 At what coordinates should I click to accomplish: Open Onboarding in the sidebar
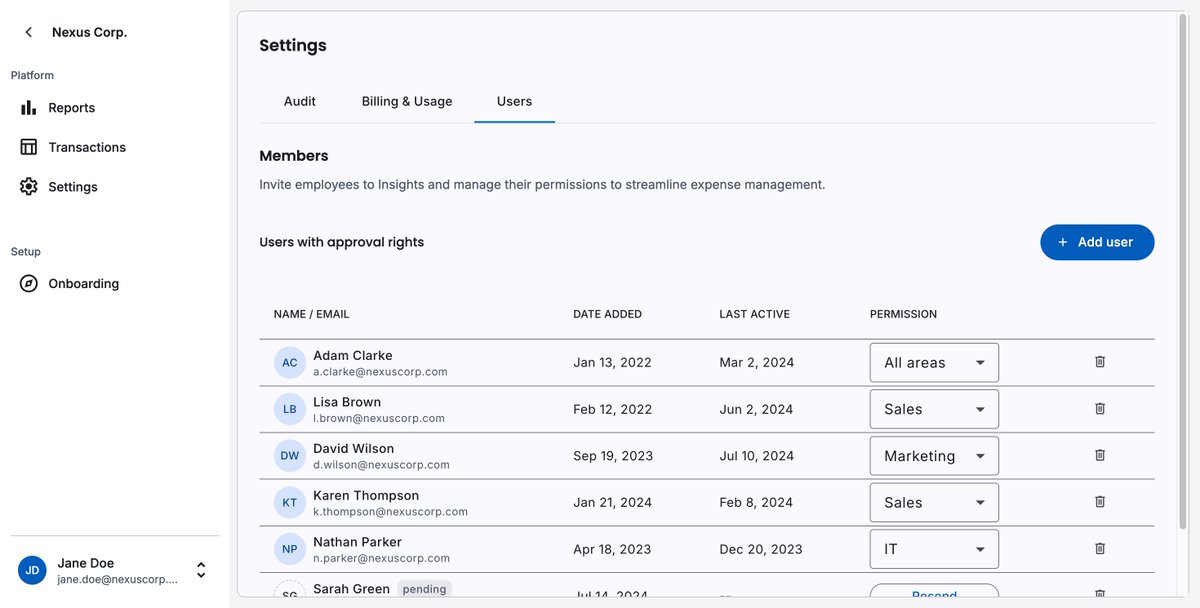[x=84, y=283]
